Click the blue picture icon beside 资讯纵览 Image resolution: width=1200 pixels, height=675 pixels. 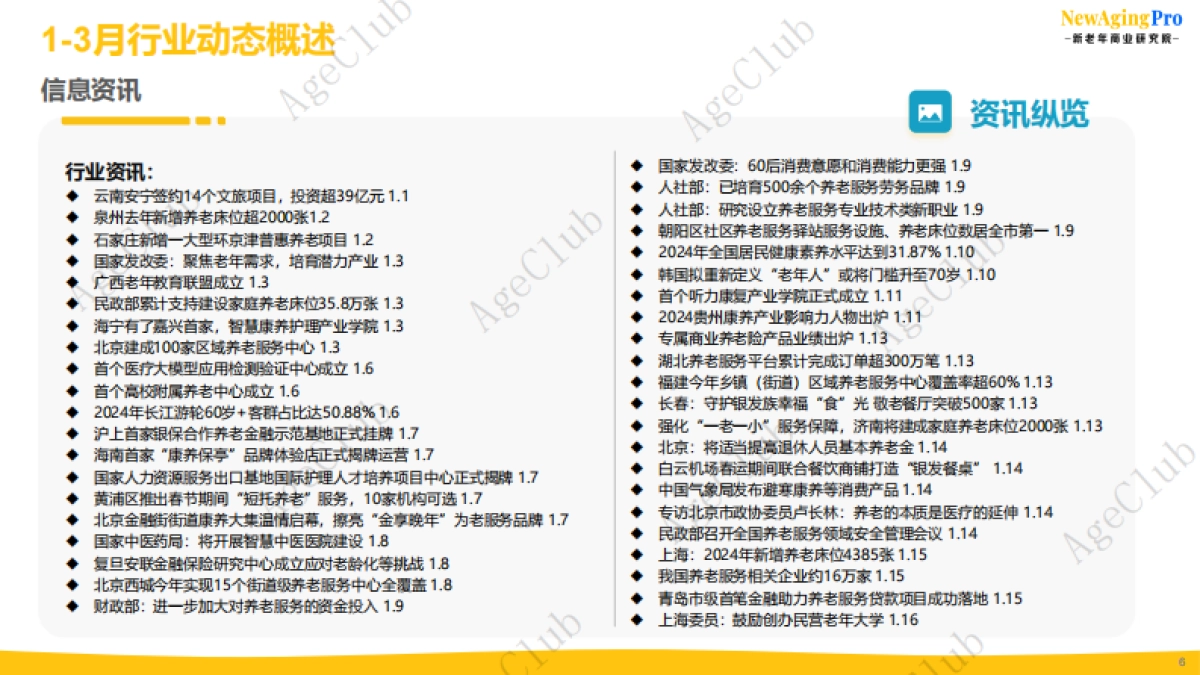pos(930,113)
